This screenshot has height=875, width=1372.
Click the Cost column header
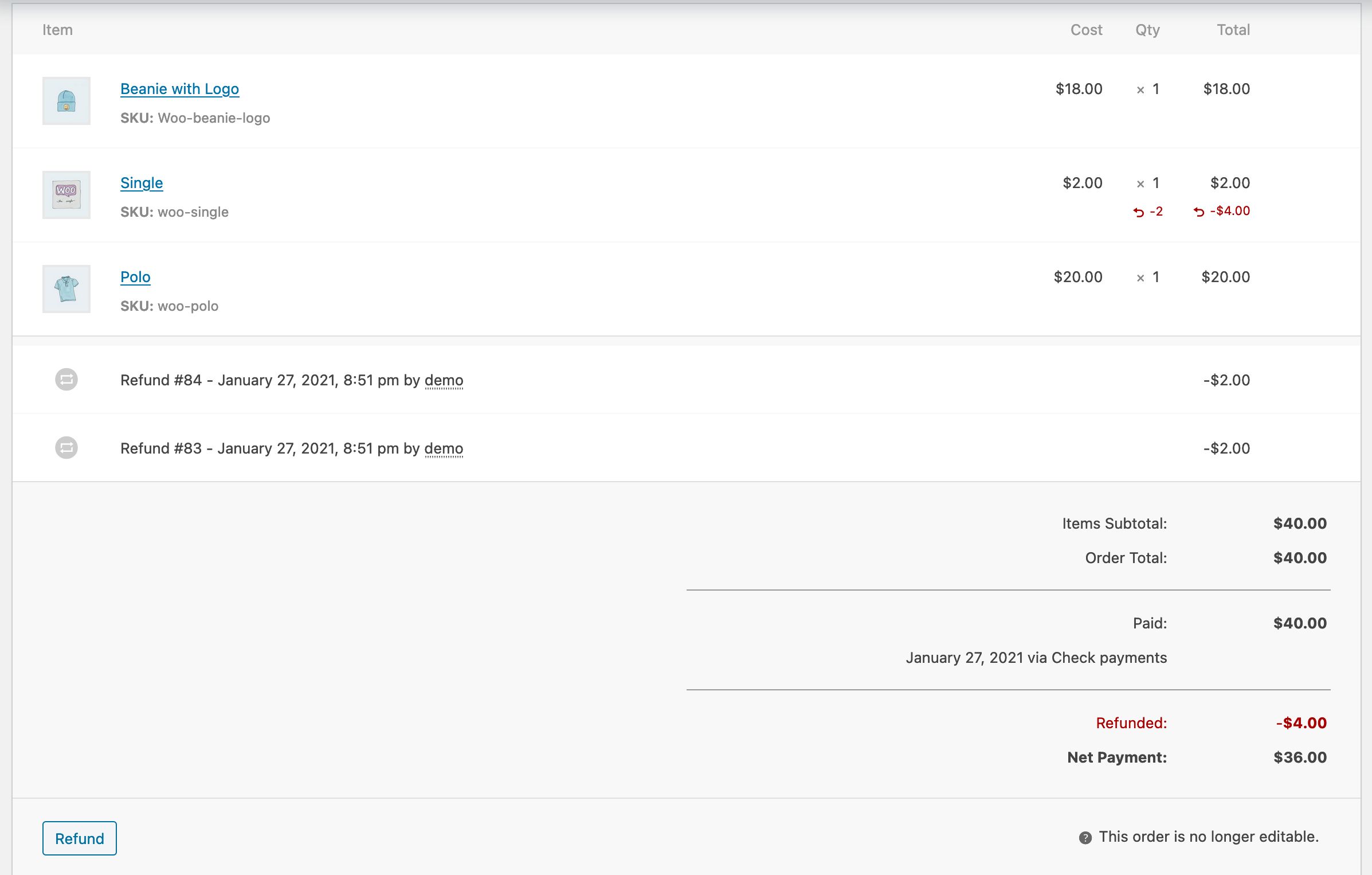click(x=1085, y=30)
